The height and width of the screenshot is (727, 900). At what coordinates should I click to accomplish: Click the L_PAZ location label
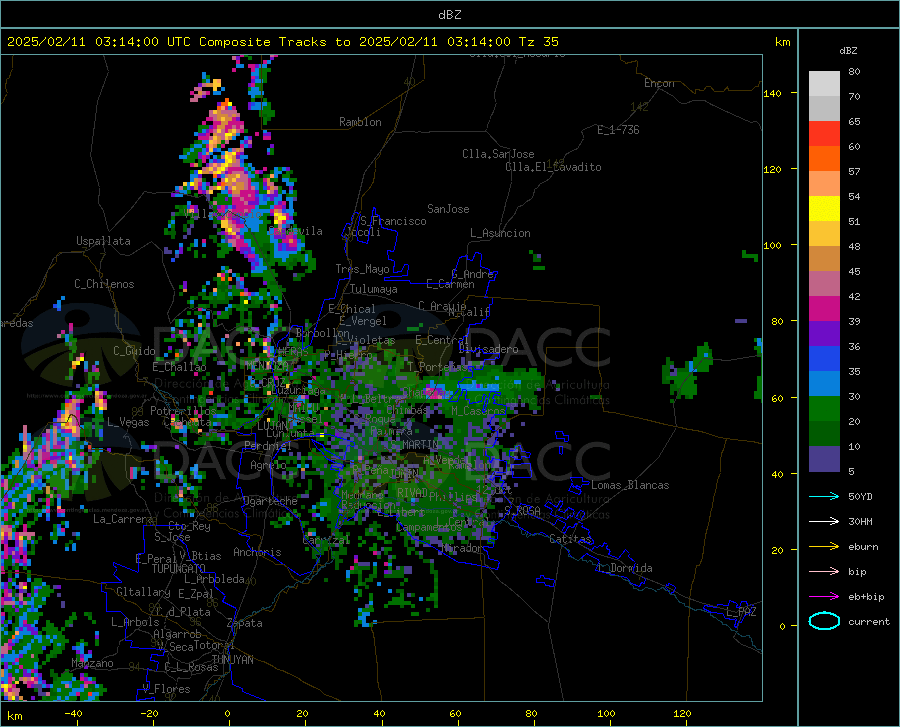click(741, 612)
